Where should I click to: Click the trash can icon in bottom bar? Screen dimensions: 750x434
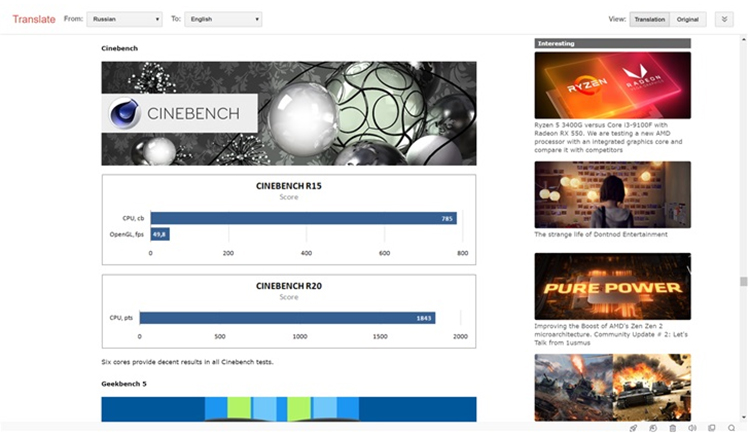coord(673,428)
